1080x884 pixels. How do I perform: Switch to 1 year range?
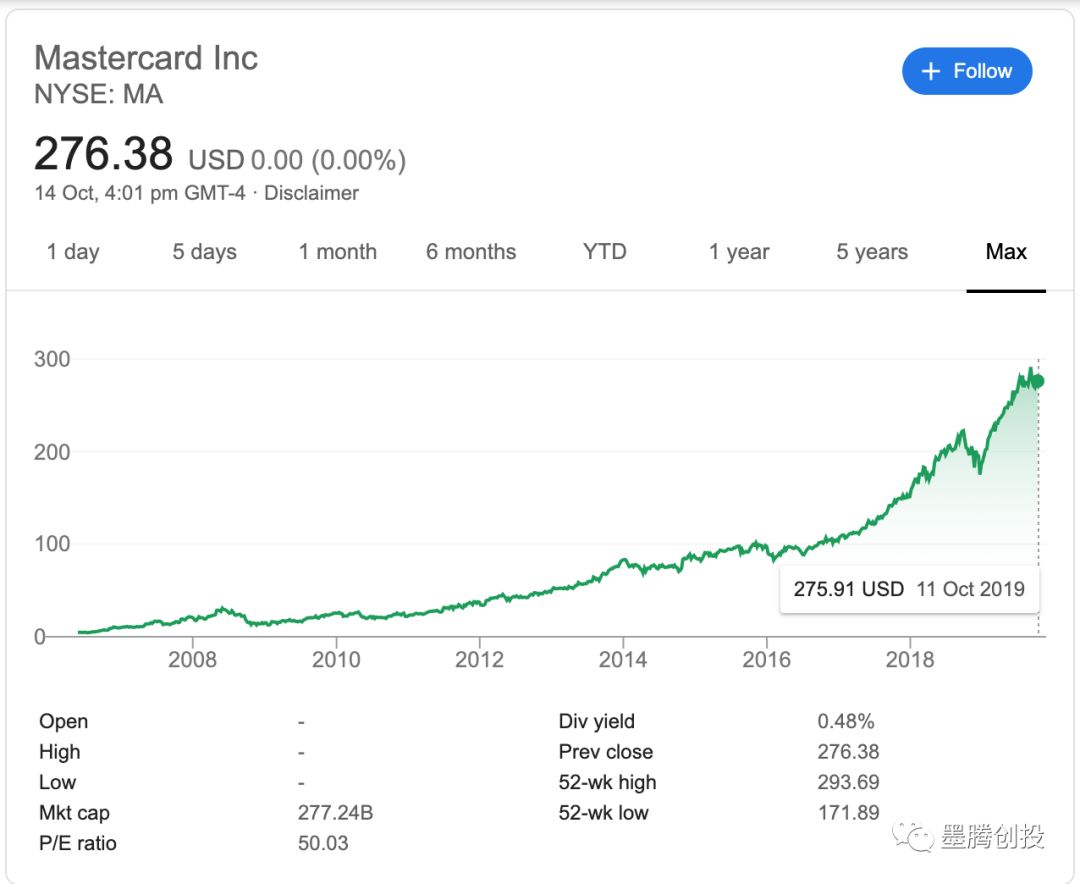point(739,252)
